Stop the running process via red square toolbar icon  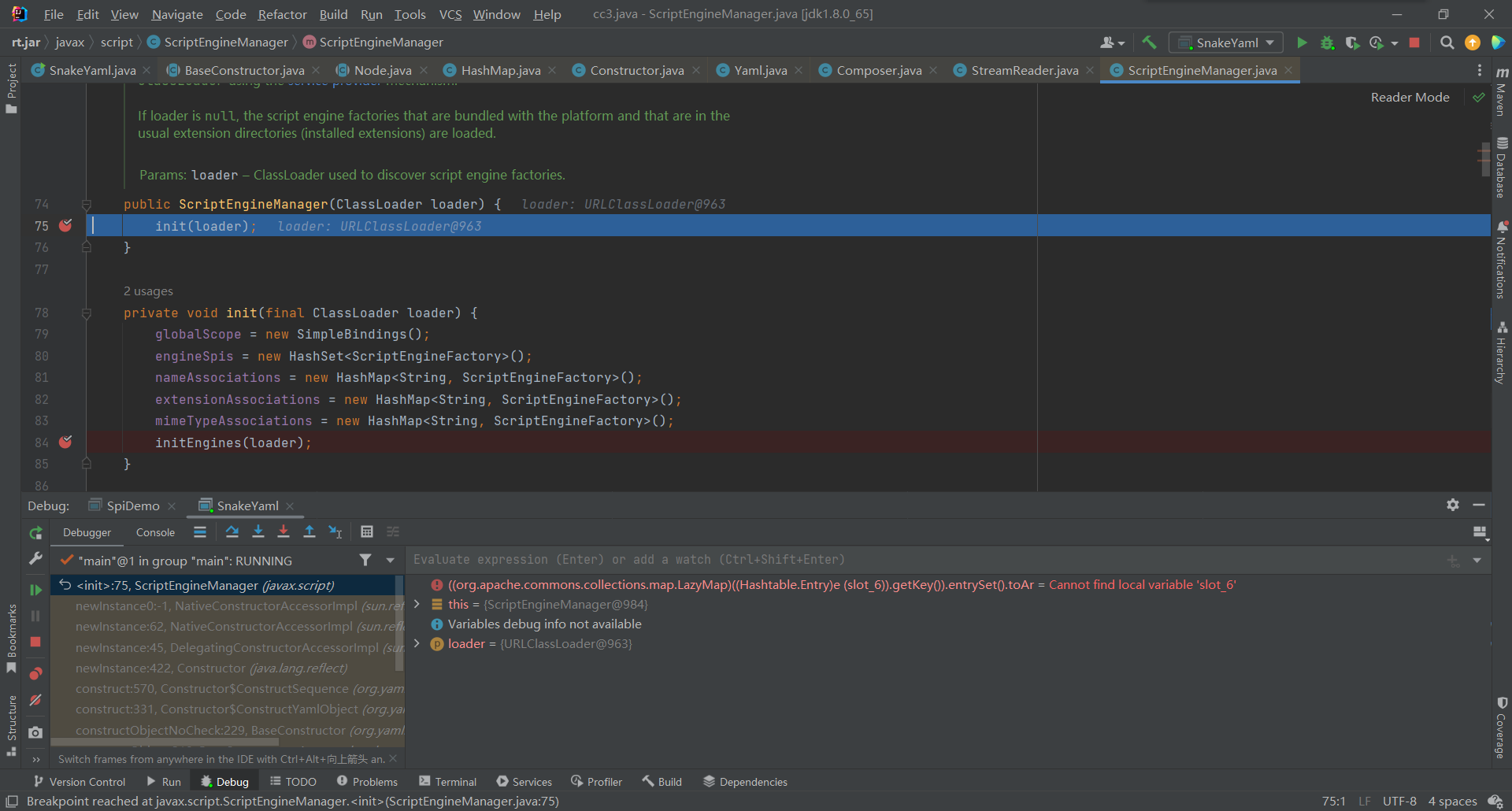tap(1414, 43)
